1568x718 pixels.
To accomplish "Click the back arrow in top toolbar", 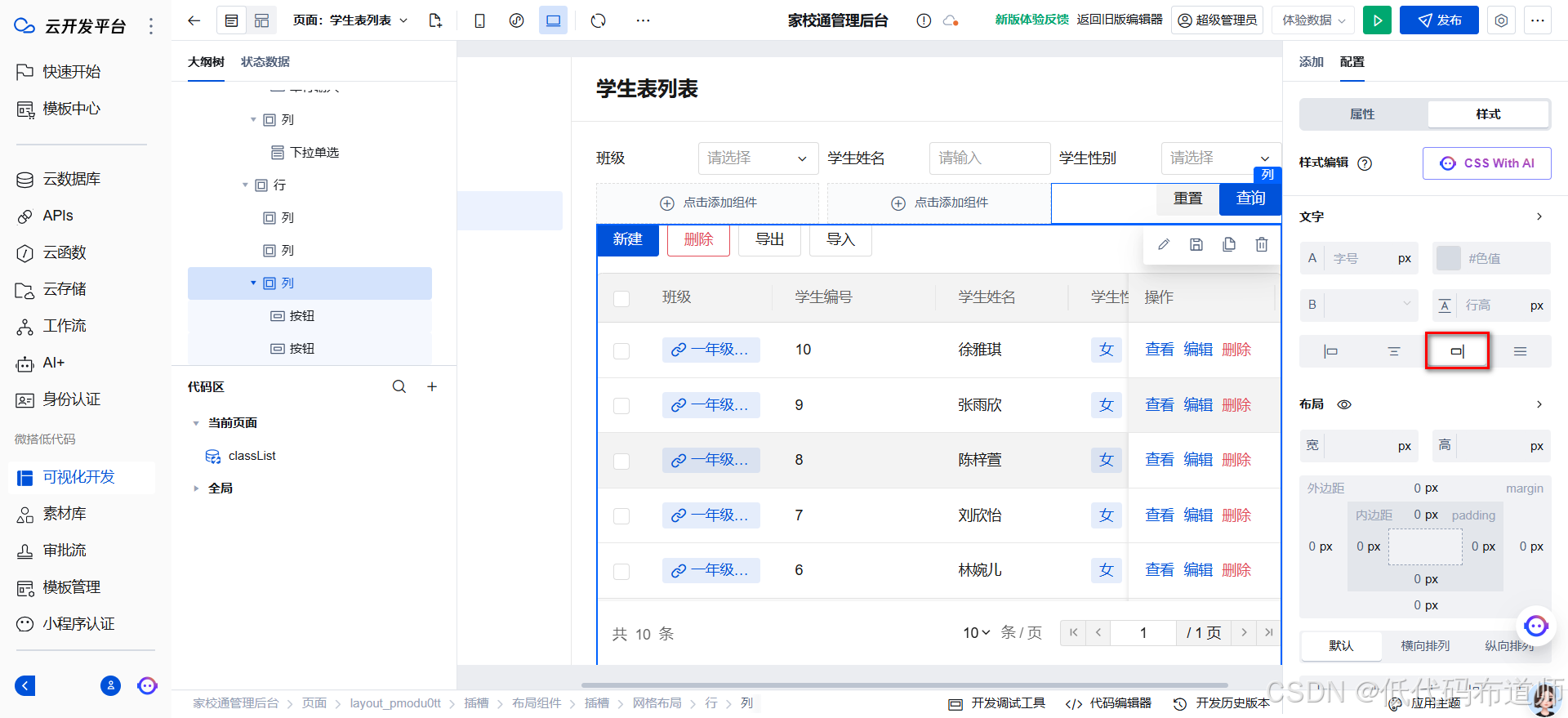I will tap(194, 20).
